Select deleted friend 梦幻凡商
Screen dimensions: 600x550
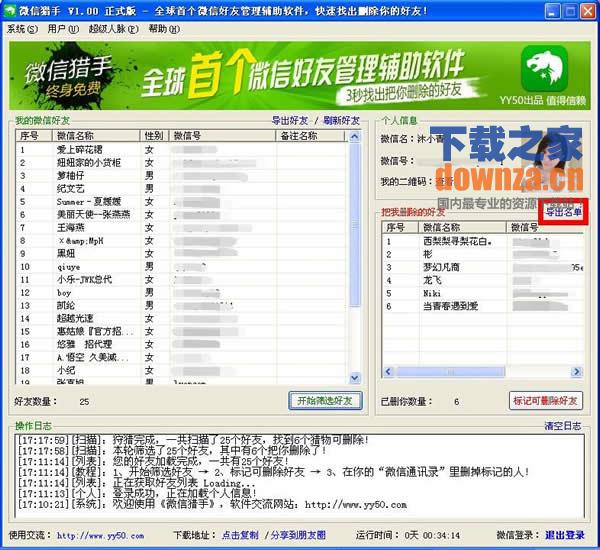tap(483, 268)
